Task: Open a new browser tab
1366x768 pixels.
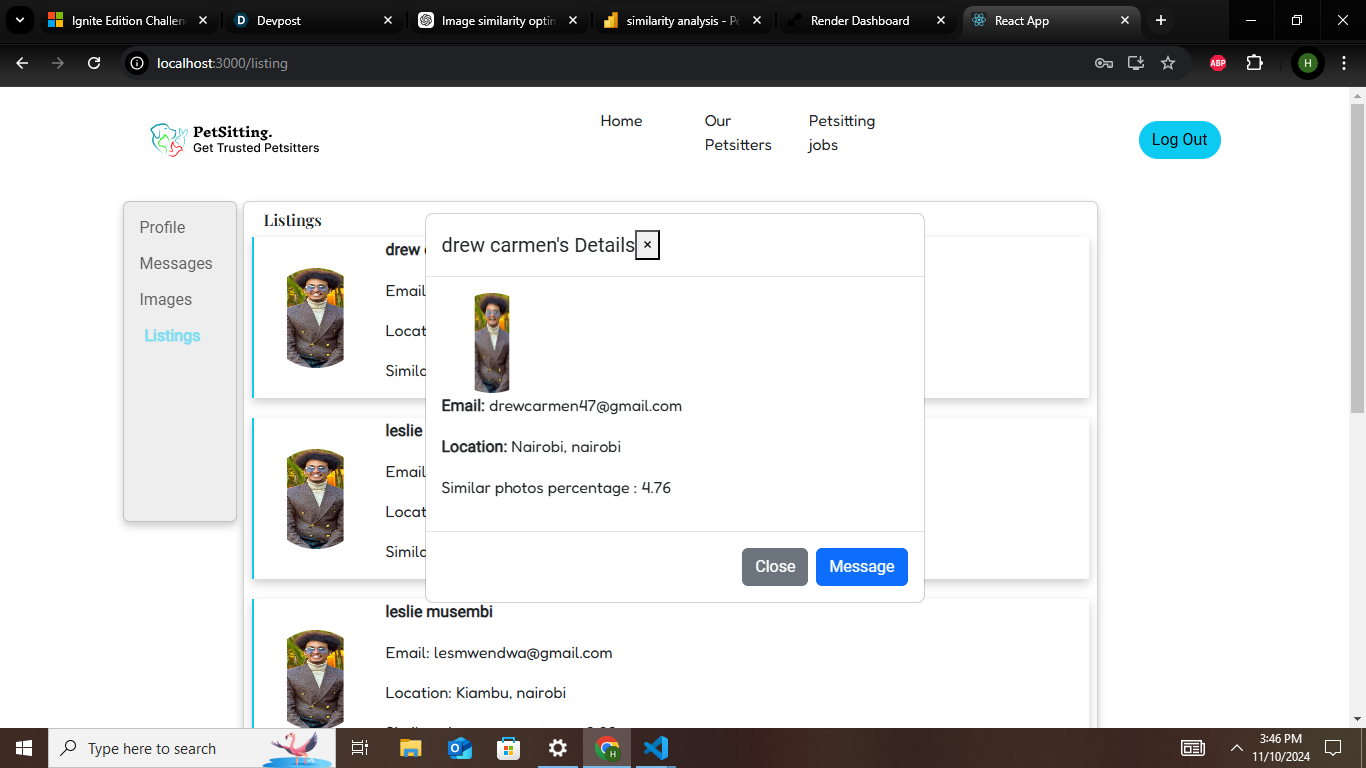Action: pos(1160,20)
